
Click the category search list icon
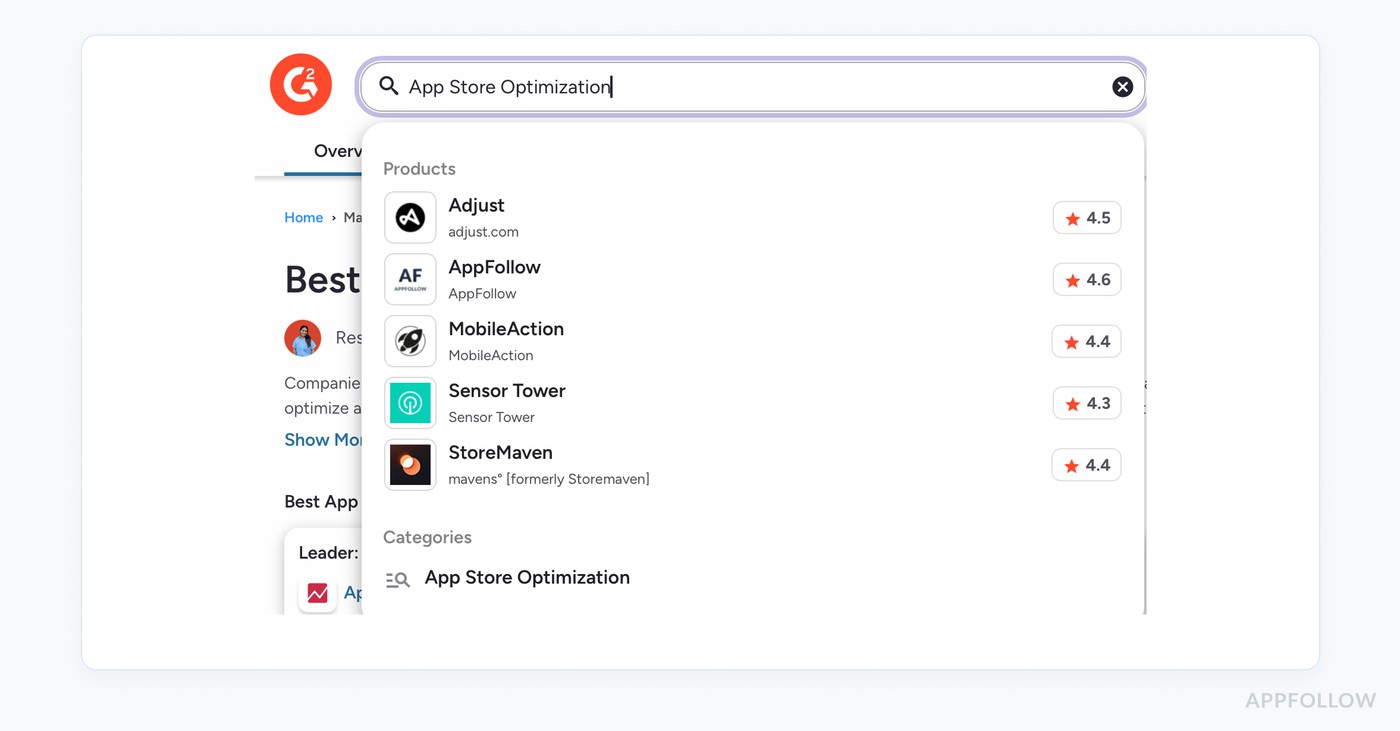pyautogui.click(x=398, y=580)
